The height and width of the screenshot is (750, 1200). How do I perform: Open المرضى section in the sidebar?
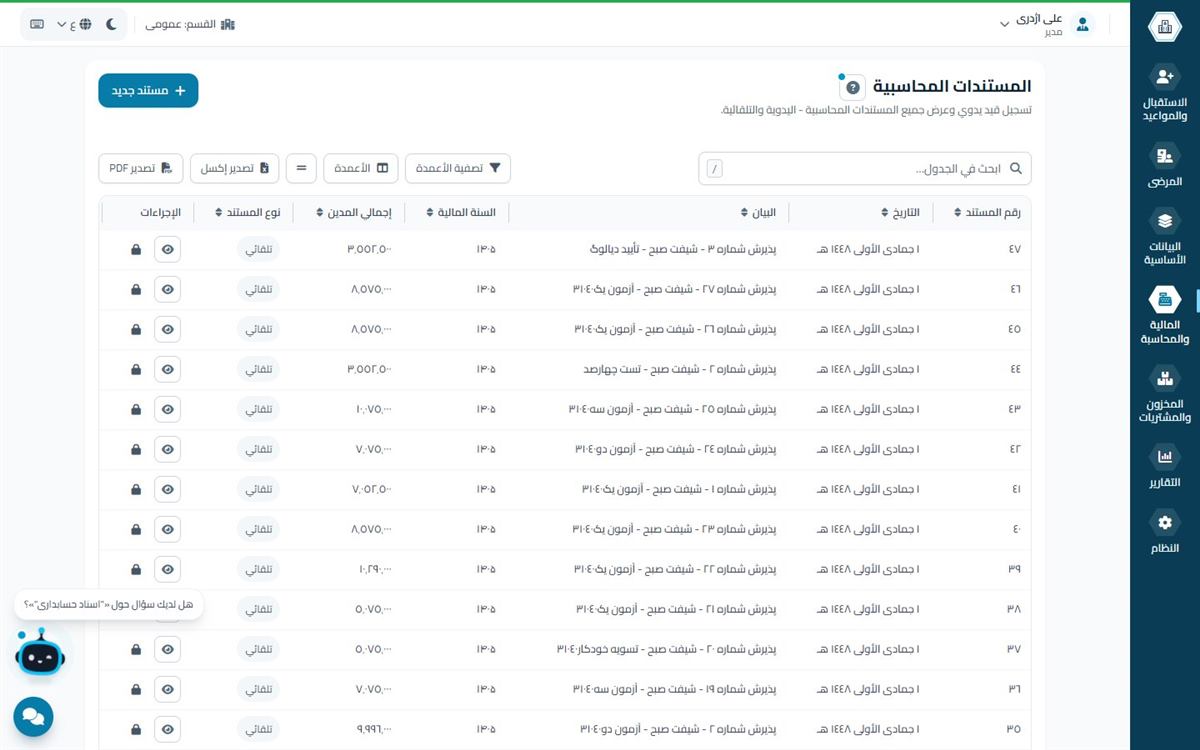point(1164,166)
